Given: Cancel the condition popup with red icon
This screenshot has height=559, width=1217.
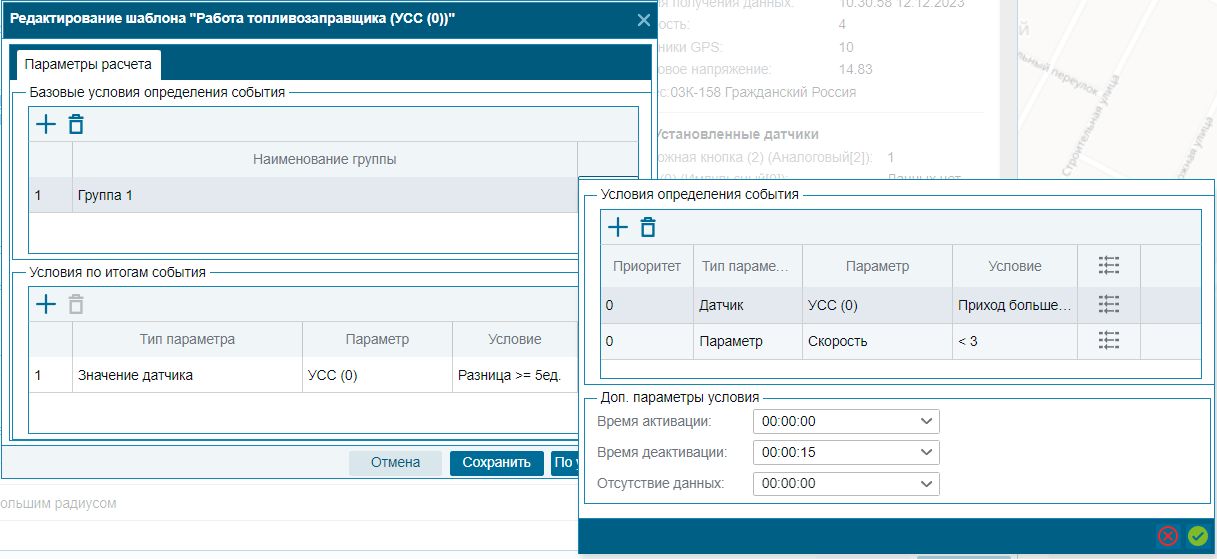Looking at the screenshot, I should click(1167, 536).
